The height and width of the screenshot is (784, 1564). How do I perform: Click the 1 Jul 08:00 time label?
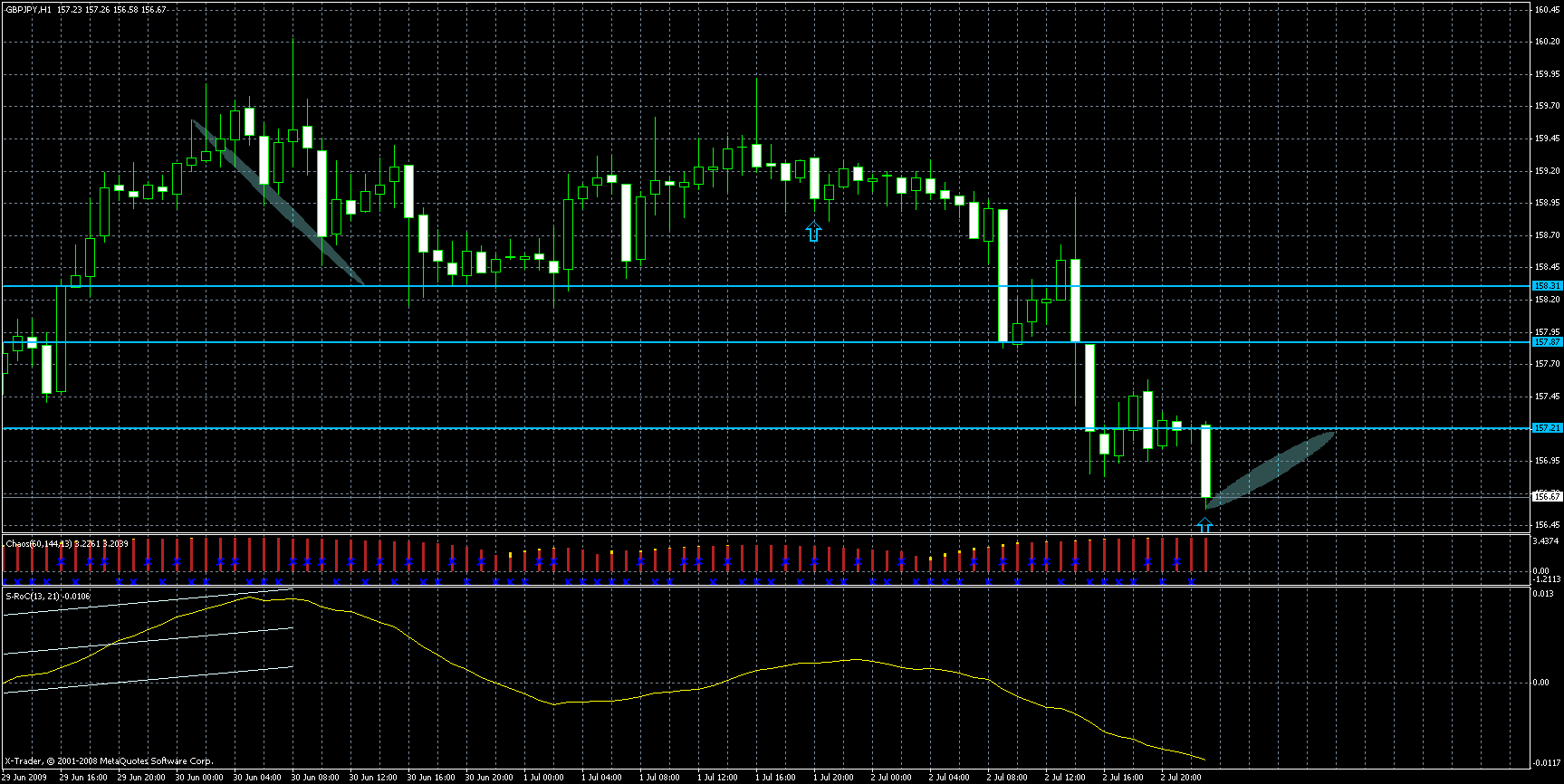(x=660, y=778)
